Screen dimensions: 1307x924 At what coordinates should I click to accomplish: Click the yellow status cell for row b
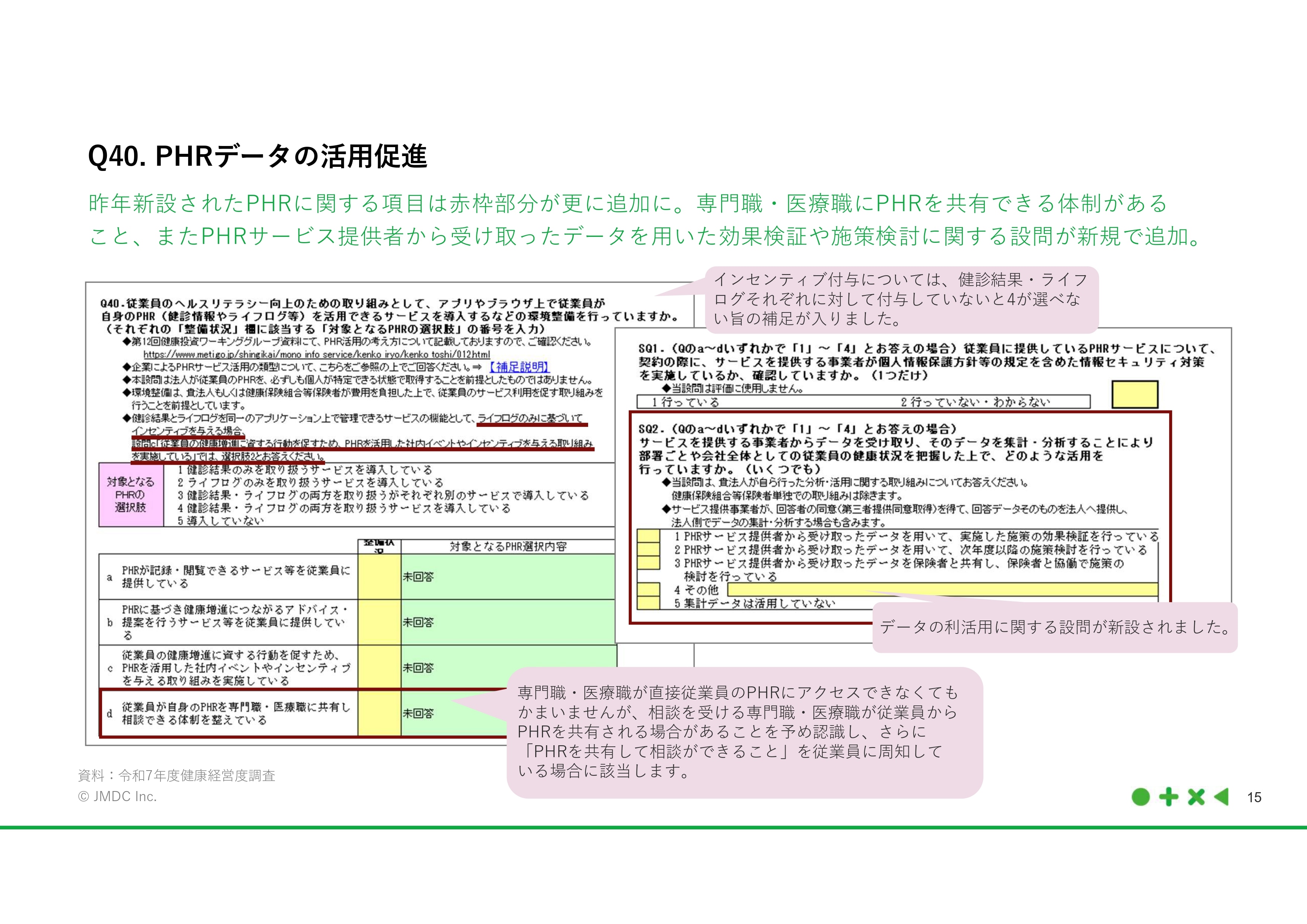(x=379, y=622)
